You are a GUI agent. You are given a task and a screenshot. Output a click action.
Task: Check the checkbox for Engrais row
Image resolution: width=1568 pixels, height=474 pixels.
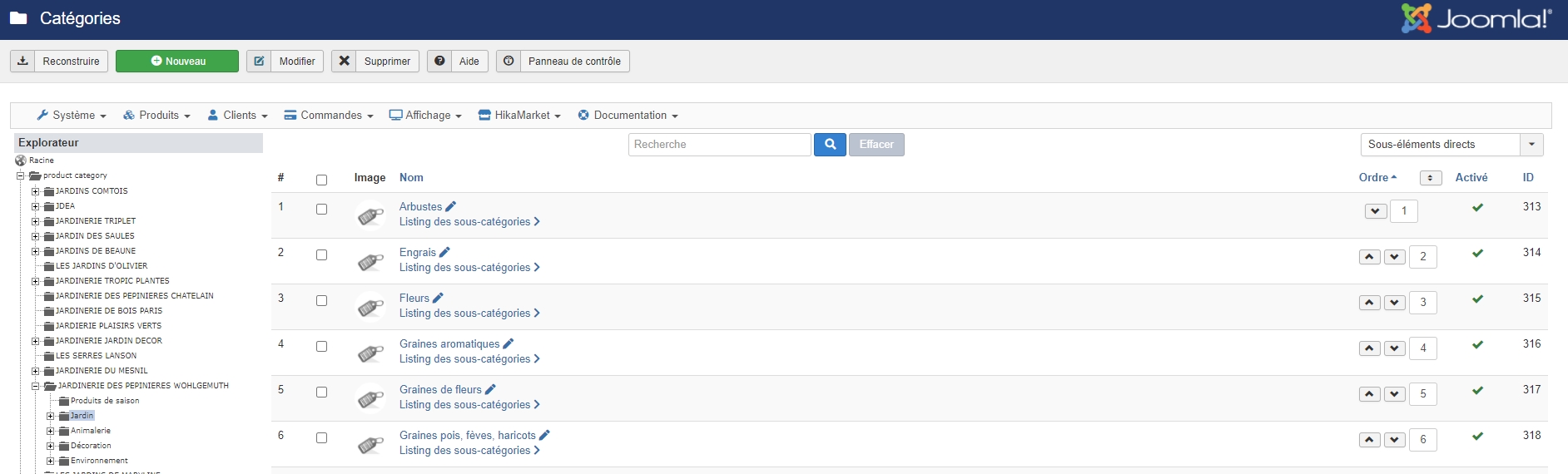pyautogui.click(x=322, y=254)
